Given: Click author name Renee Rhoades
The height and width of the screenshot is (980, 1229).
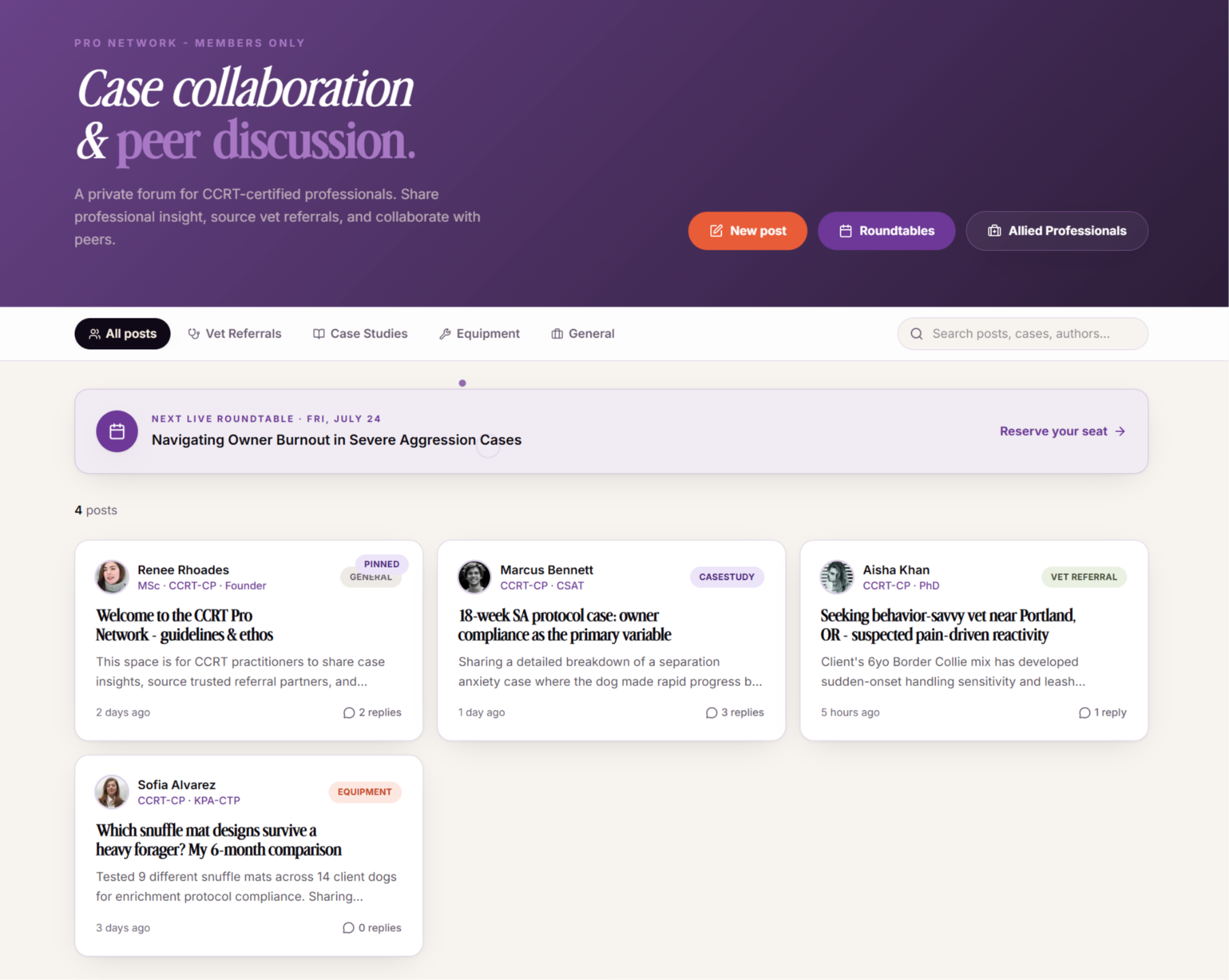Looking at the screenshot, I should click(x=183, y=570).
